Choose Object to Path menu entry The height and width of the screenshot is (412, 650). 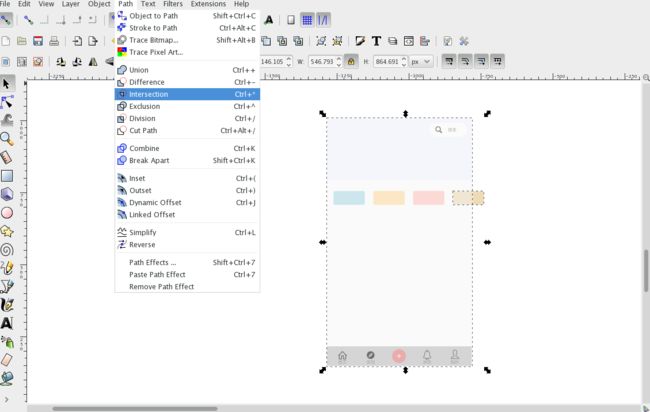[x=187, y=16]
